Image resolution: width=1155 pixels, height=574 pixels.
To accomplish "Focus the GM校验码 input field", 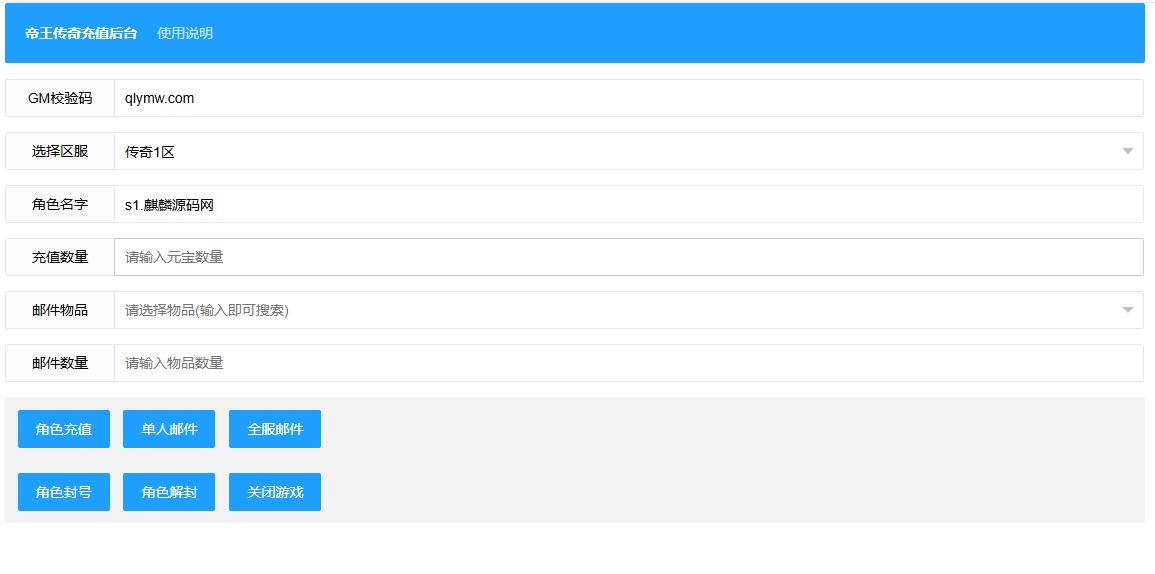I will tap(628, 98).
